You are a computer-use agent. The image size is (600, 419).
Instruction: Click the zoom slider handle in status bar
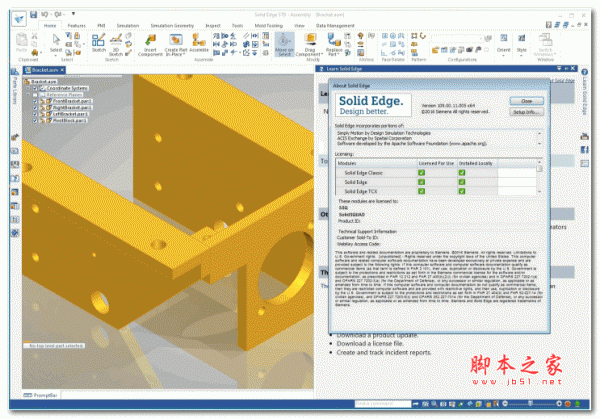[x=530, y=404]
